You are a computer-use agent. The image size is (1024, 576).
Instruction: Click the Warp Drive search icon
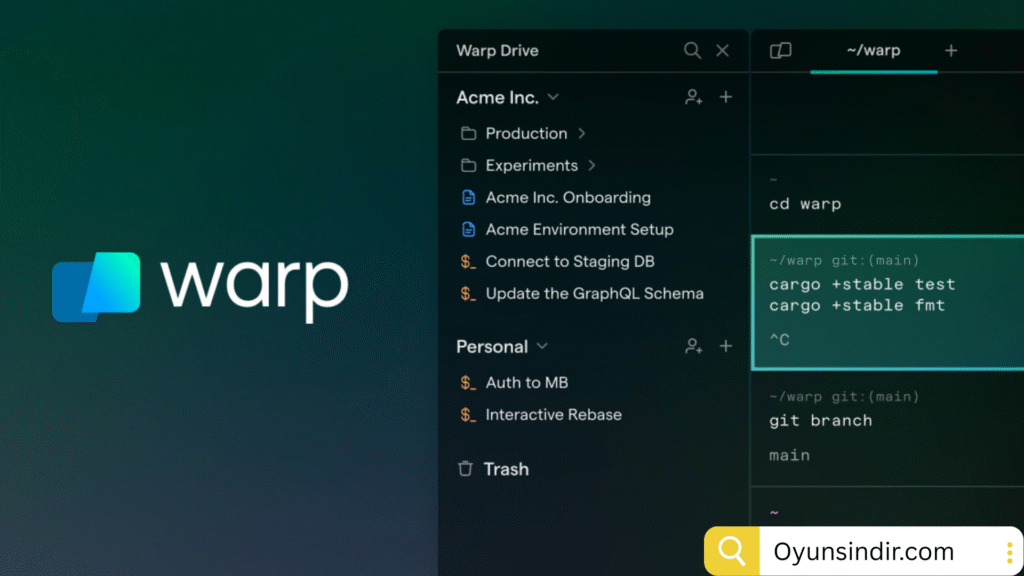[x=692, y=50]
